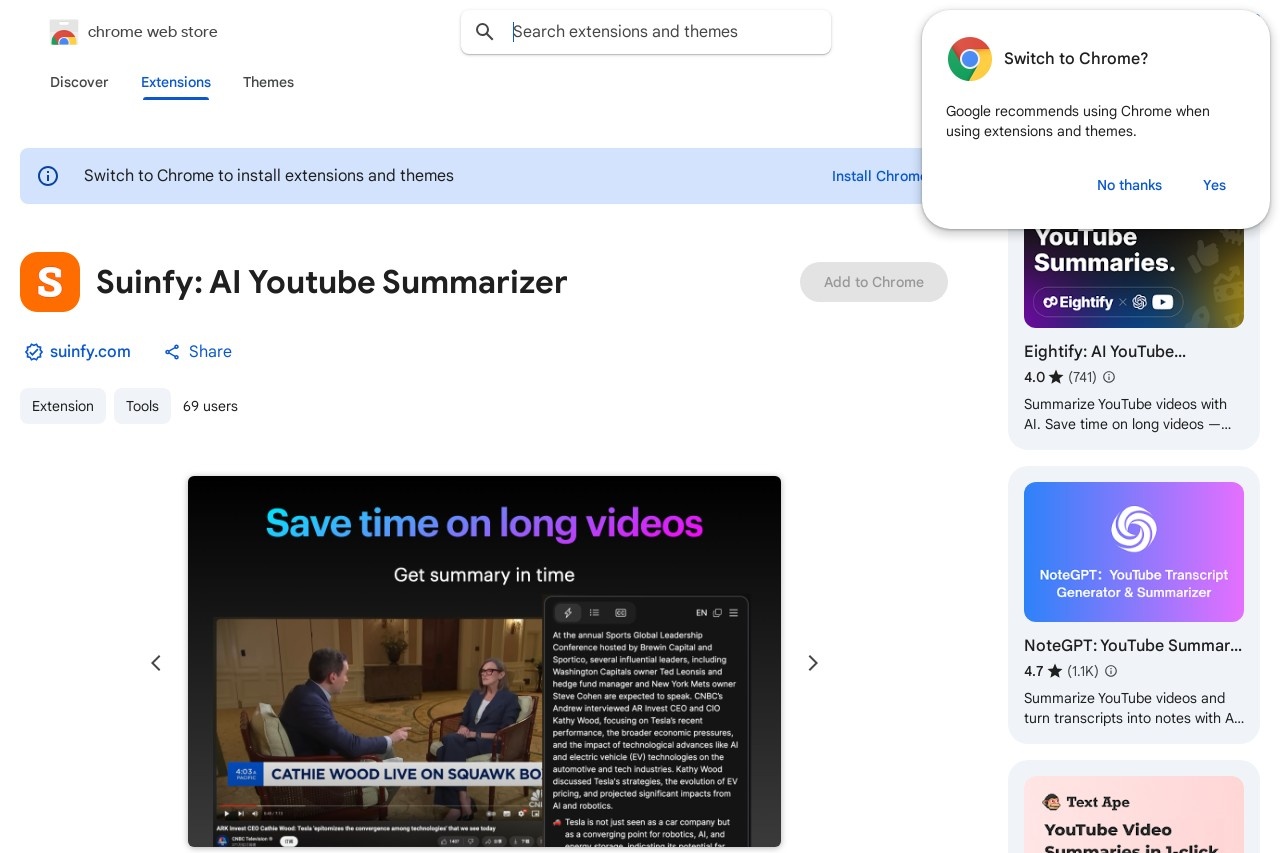Click the Chrome logo in the popup
The image size is (1280, 853).
(969, 59)
